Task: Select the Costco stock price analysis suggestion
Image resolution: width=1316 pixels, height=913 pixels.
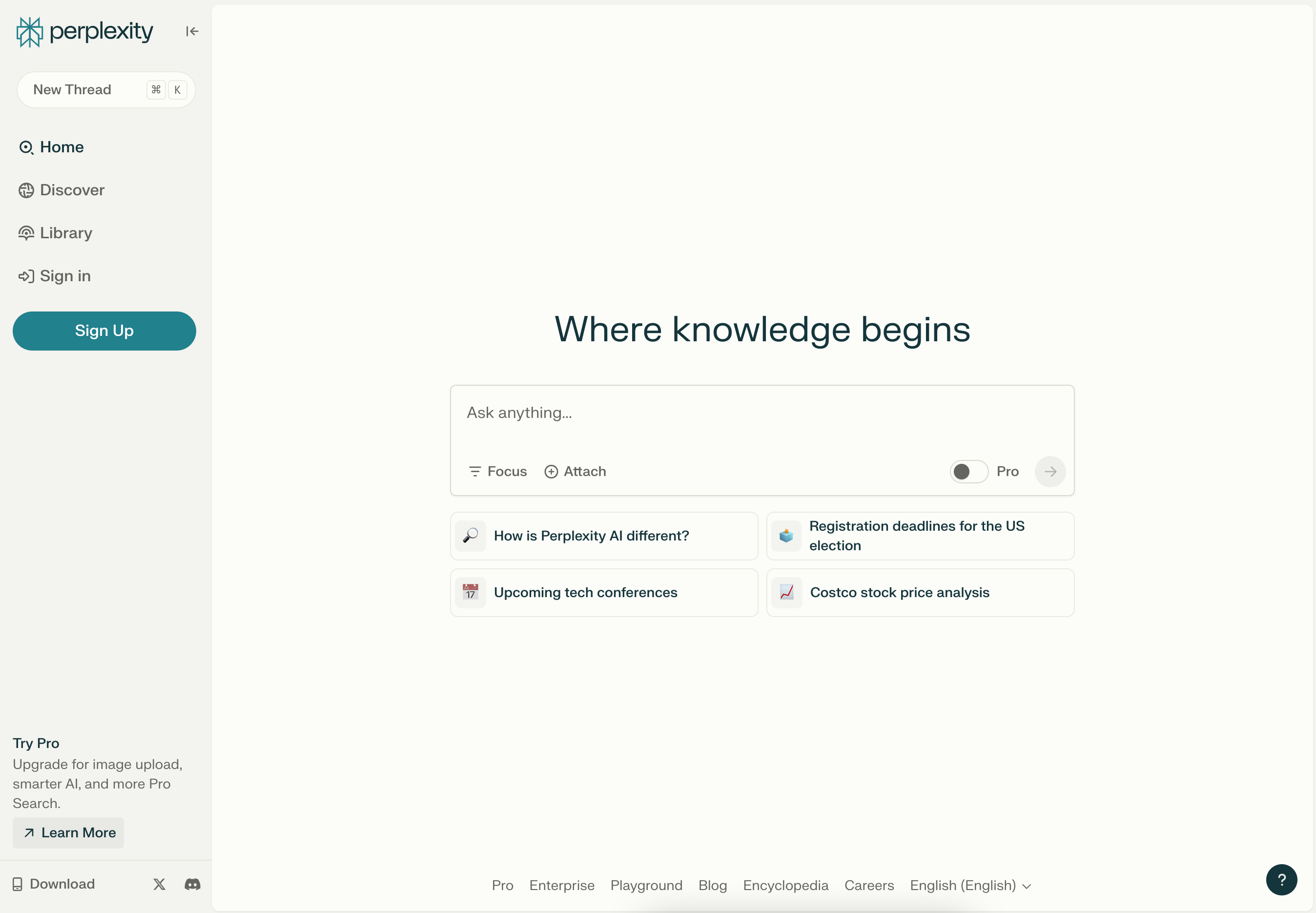Action: (920, 593)
